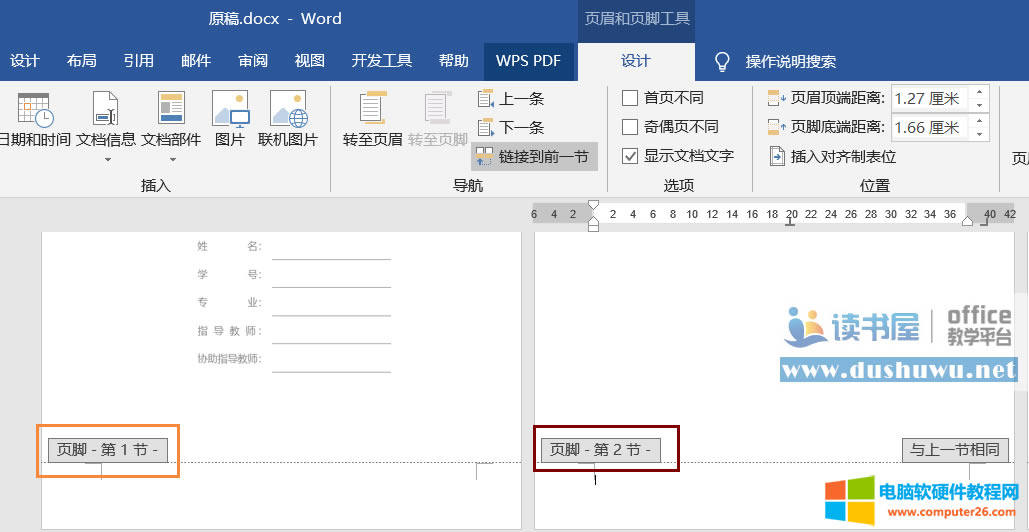This screenshot has width=1029, height=532.
Task: Click 插入对齐制表位 (Insert Alignment Tab)
Action: 832,156
